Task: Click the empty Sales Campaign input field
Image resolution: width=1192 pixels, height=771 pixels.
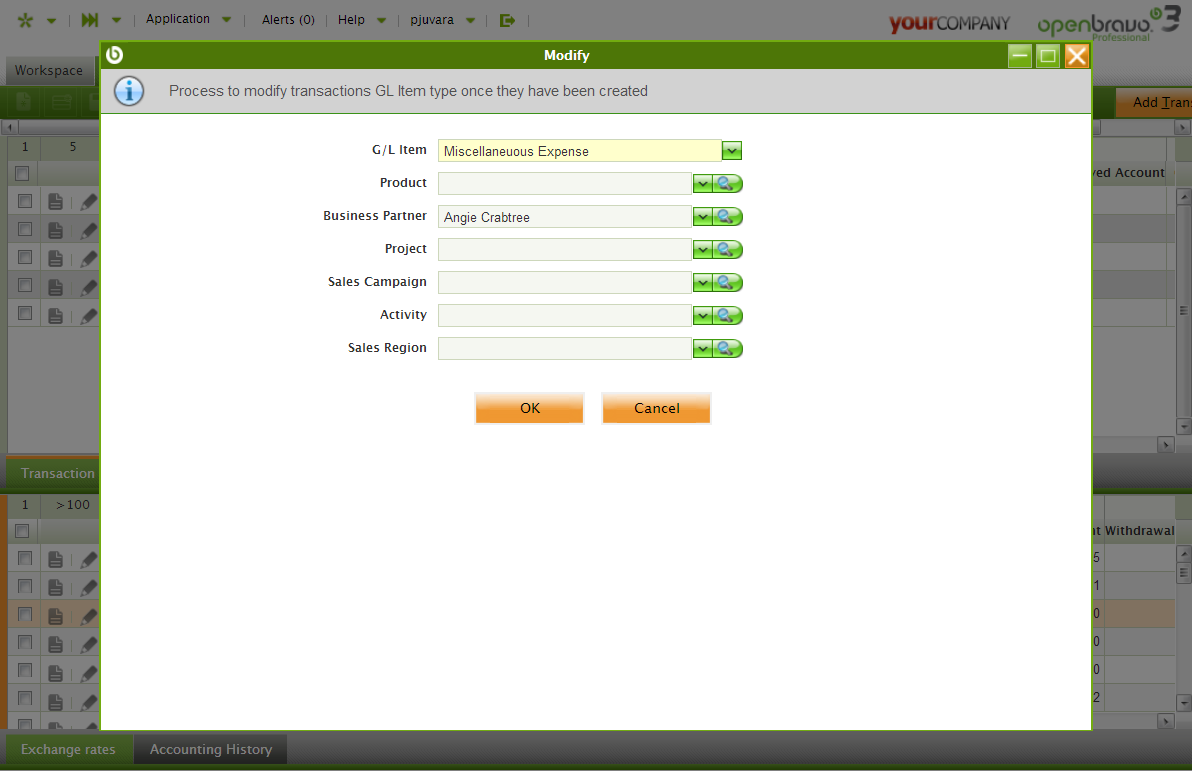Action: point(565,283)
